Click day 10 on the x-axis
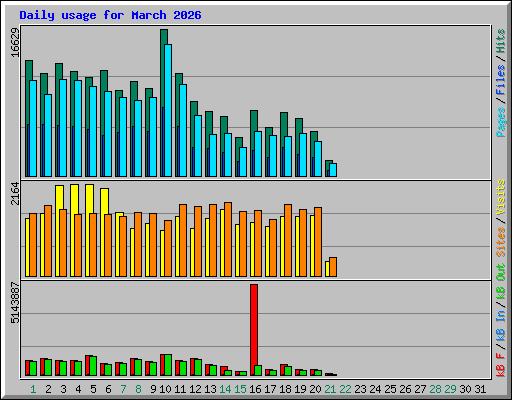This screenshot has height=400, width=512. coord(165,389)
